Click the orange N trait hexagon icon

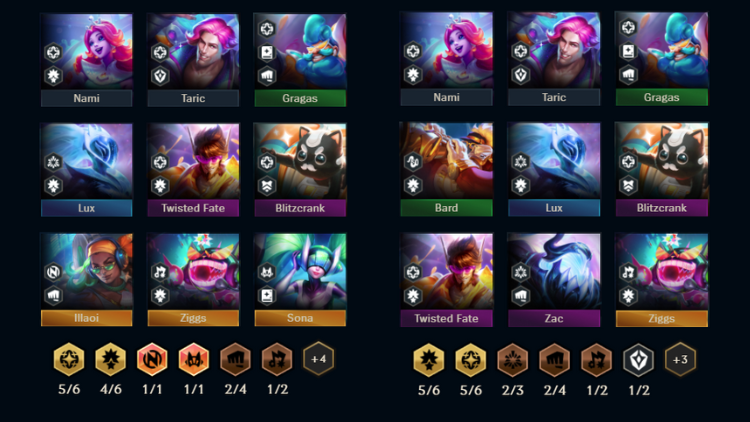tap(152, 359)
